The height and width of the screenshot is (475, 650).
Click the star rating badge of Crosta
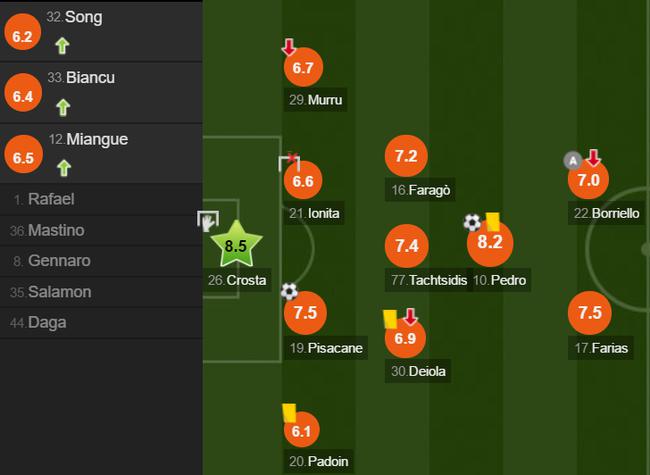[x=236, y=245]
